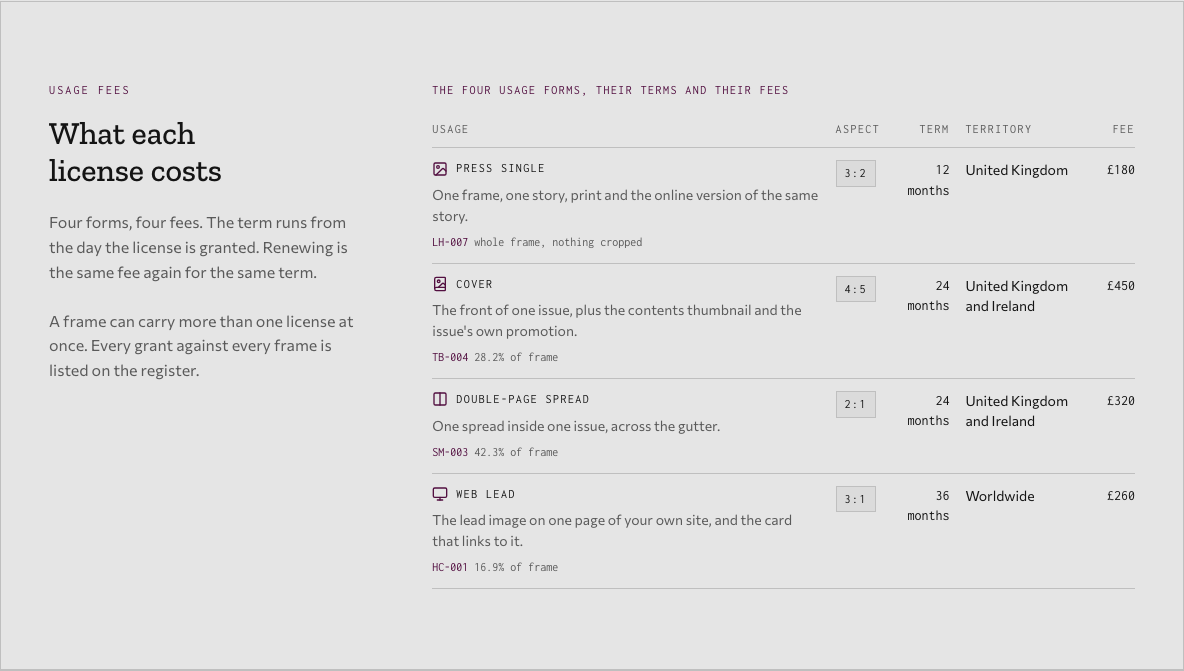
Task: Click the WEB LEAD usage title
Action: [x=486, y=494]
